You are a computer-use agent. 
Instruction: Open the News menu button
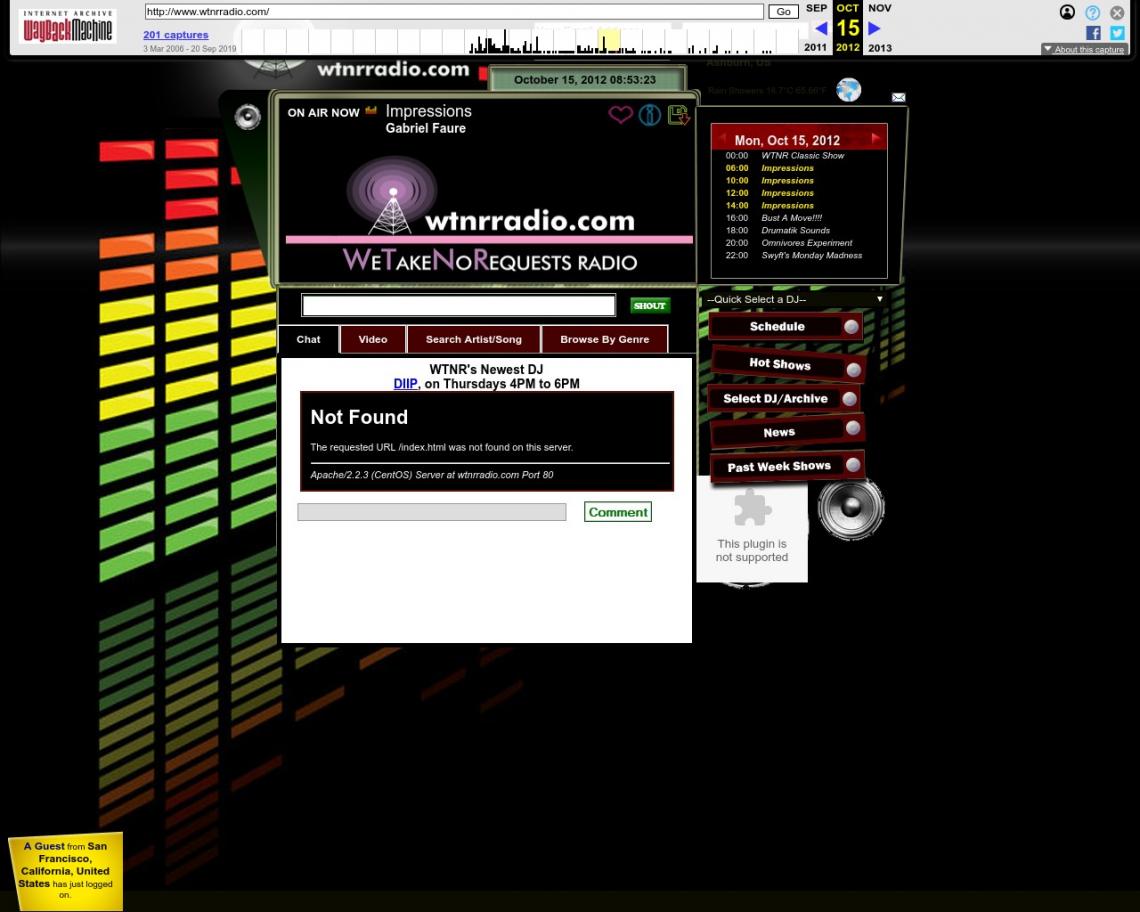(x=787, y=432)
